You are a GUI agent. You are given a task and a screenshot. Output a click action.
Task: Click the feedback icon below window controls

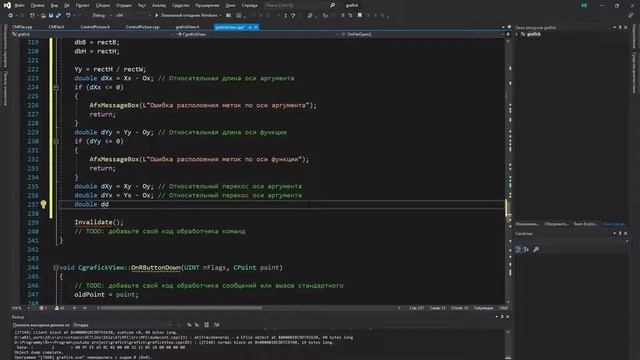tap(630, 16)
